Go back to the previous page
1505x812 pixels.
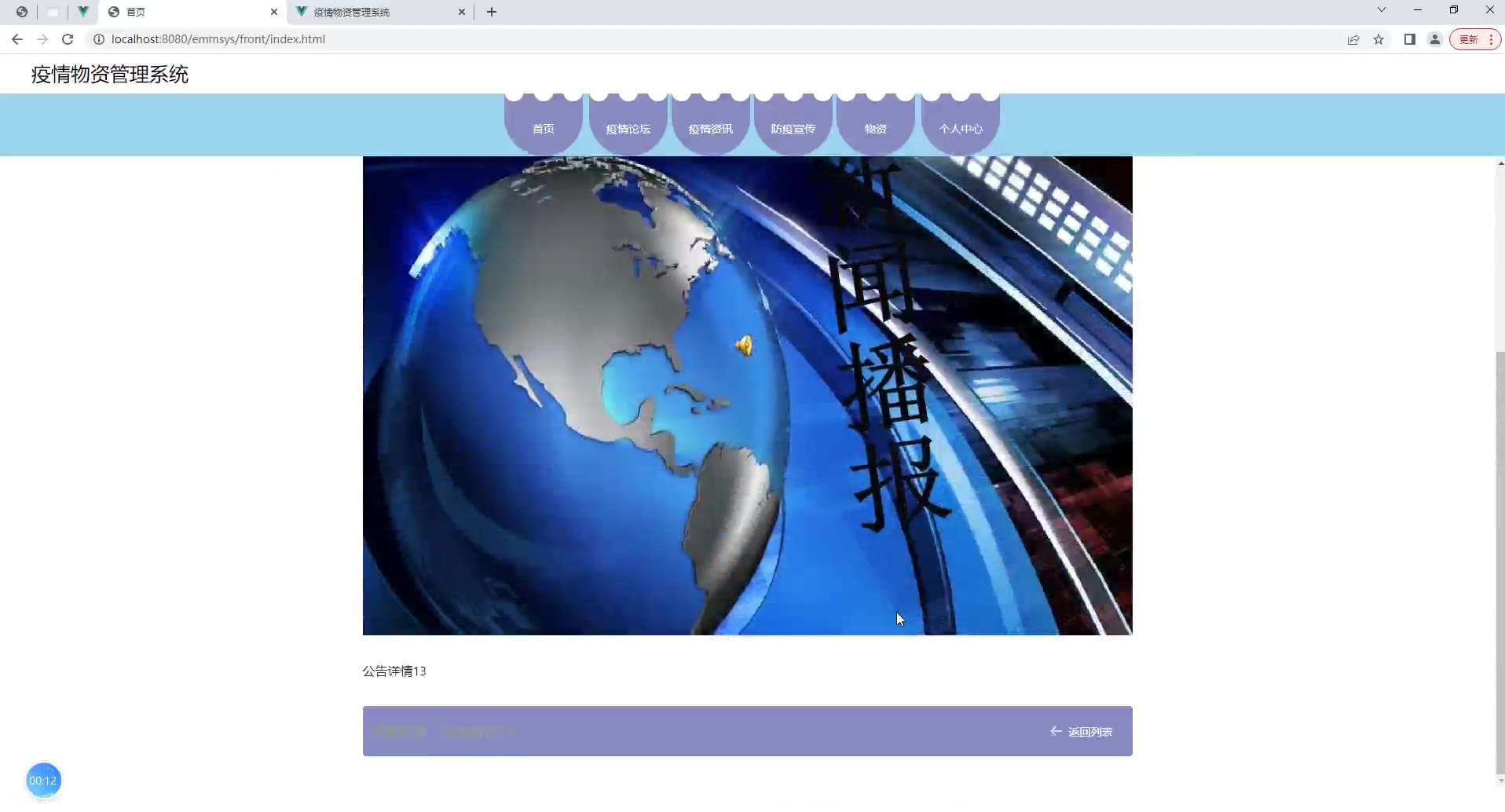tap(17, 39)
